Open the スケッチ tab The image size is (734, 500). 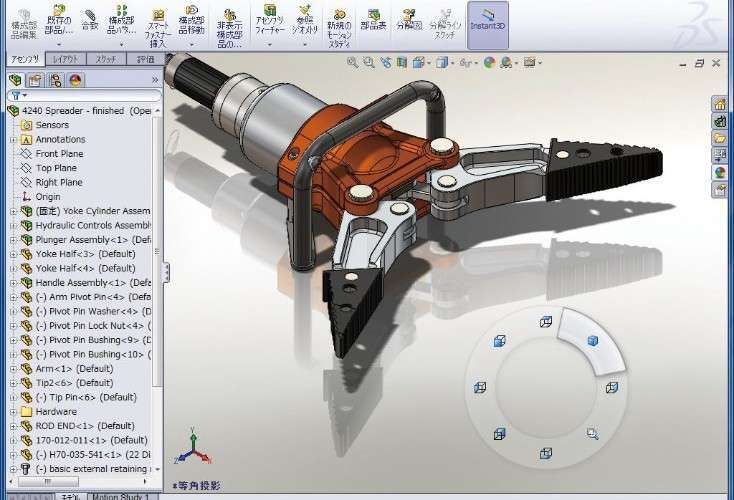pos(105,60)
